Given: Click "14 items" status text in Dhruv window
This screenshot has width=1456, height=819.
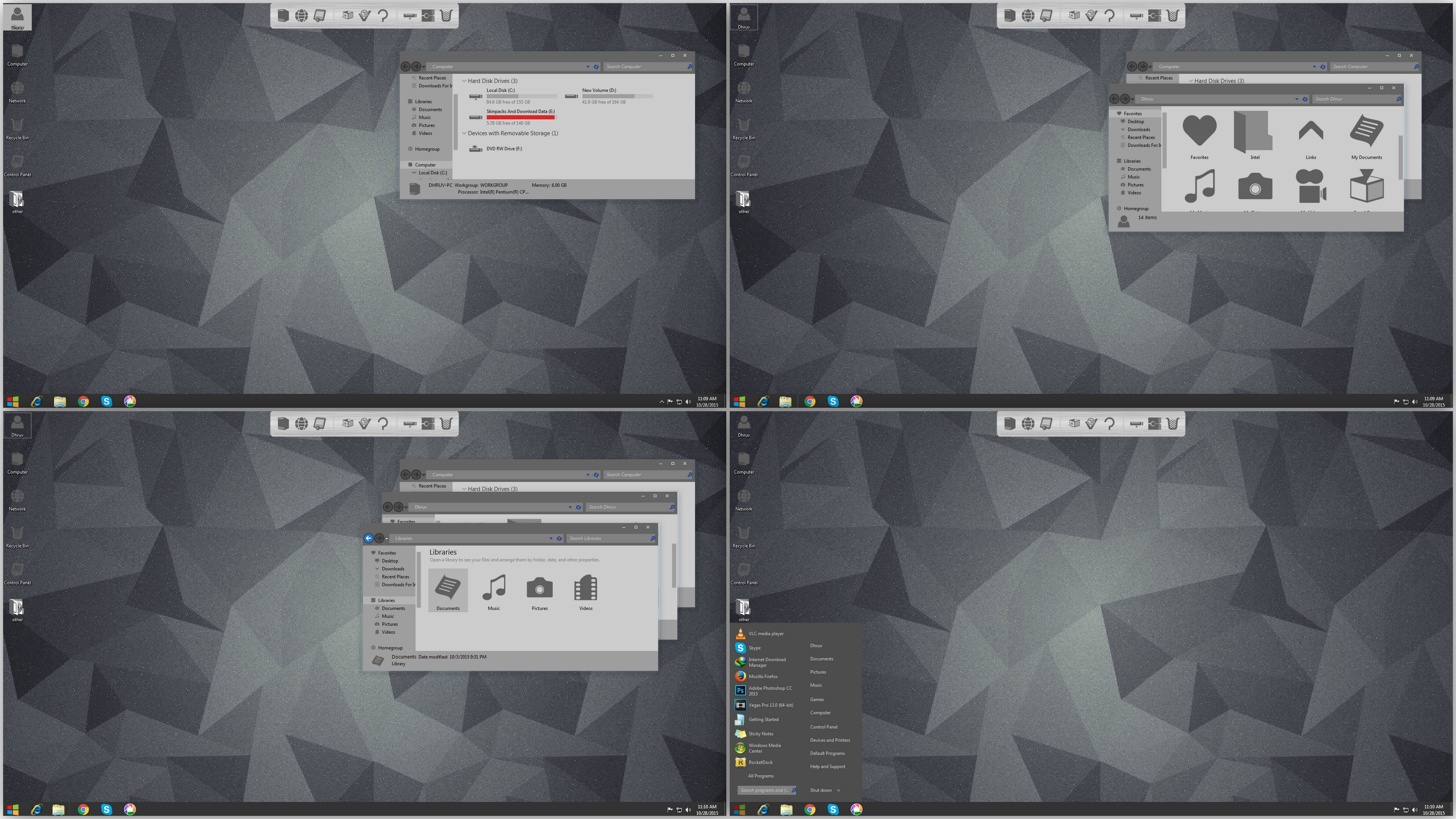Looking at the screenshot, I should coord(1147,218).
